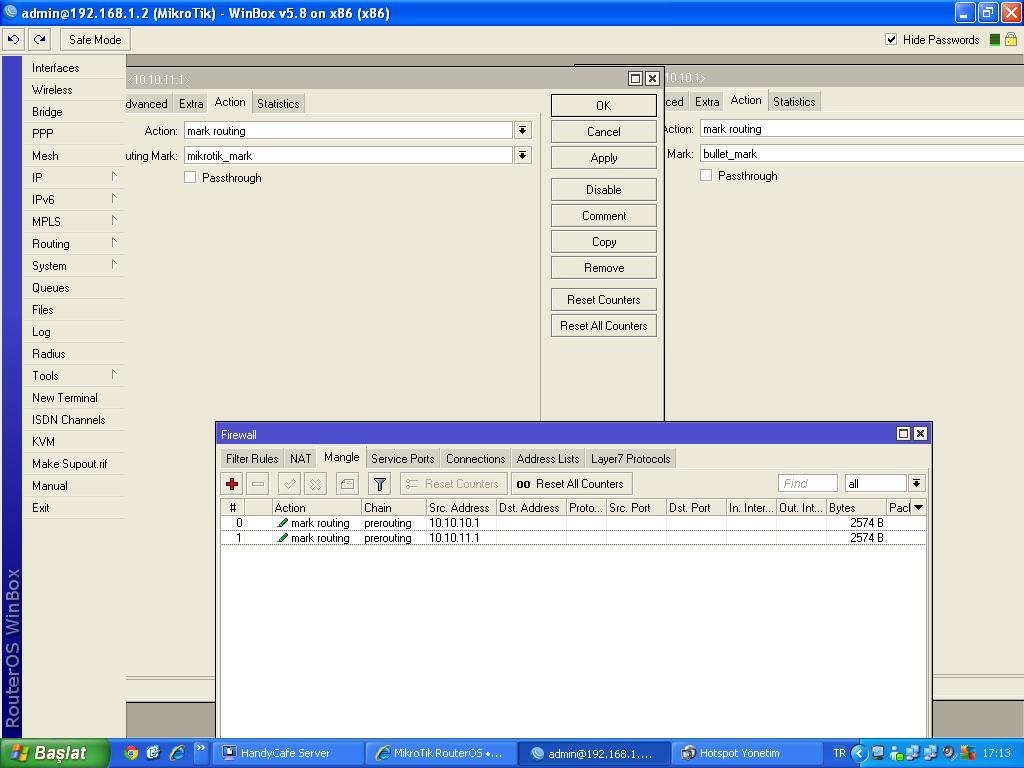
Task: Click the Reset All Counters toolbar button
Action: pos(571,484)
